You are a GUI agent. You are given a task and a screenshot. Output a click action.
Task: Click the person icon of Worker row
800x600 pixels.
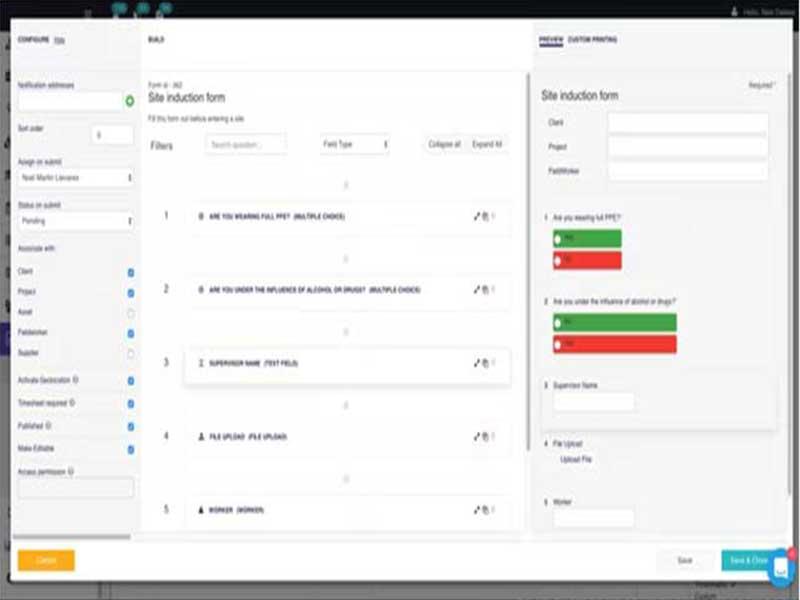coord(201,510)
